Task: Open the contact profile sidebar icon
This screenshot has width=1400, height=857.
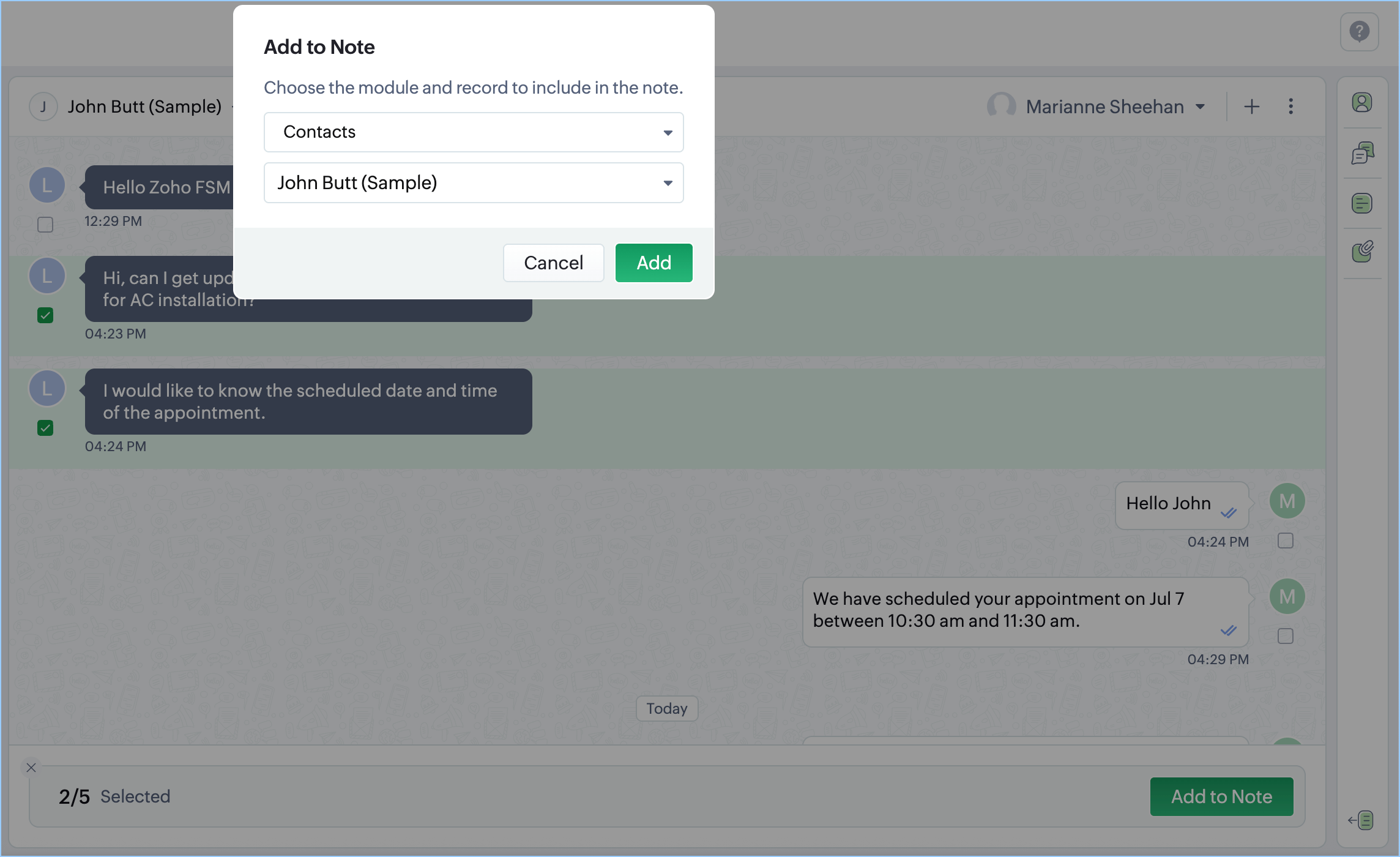Action: pyautogui.click(x=1362, y=102)
